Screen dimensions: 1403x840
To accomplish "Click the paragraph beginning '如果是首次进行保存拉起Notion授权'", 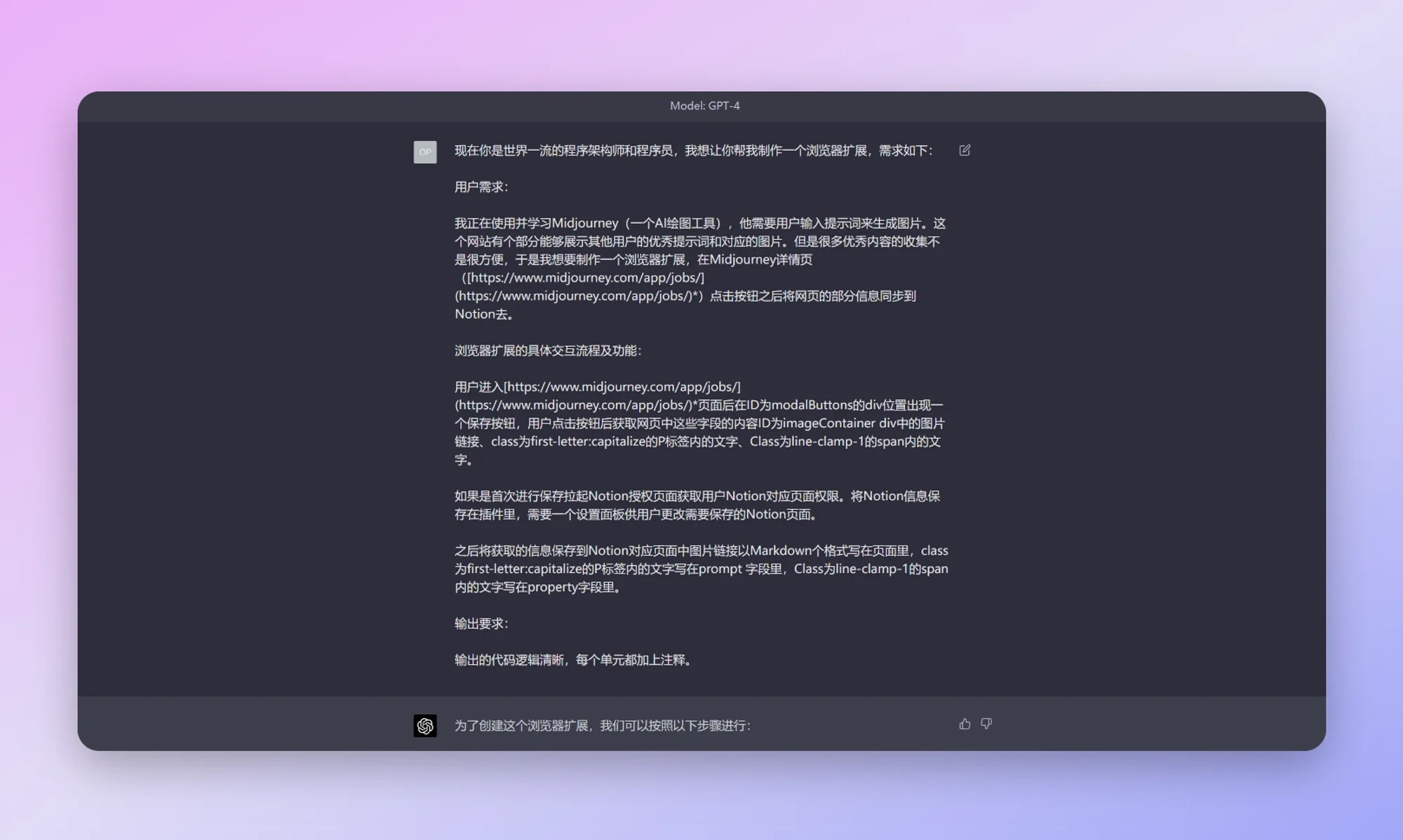I will click(x=697, y=505).
